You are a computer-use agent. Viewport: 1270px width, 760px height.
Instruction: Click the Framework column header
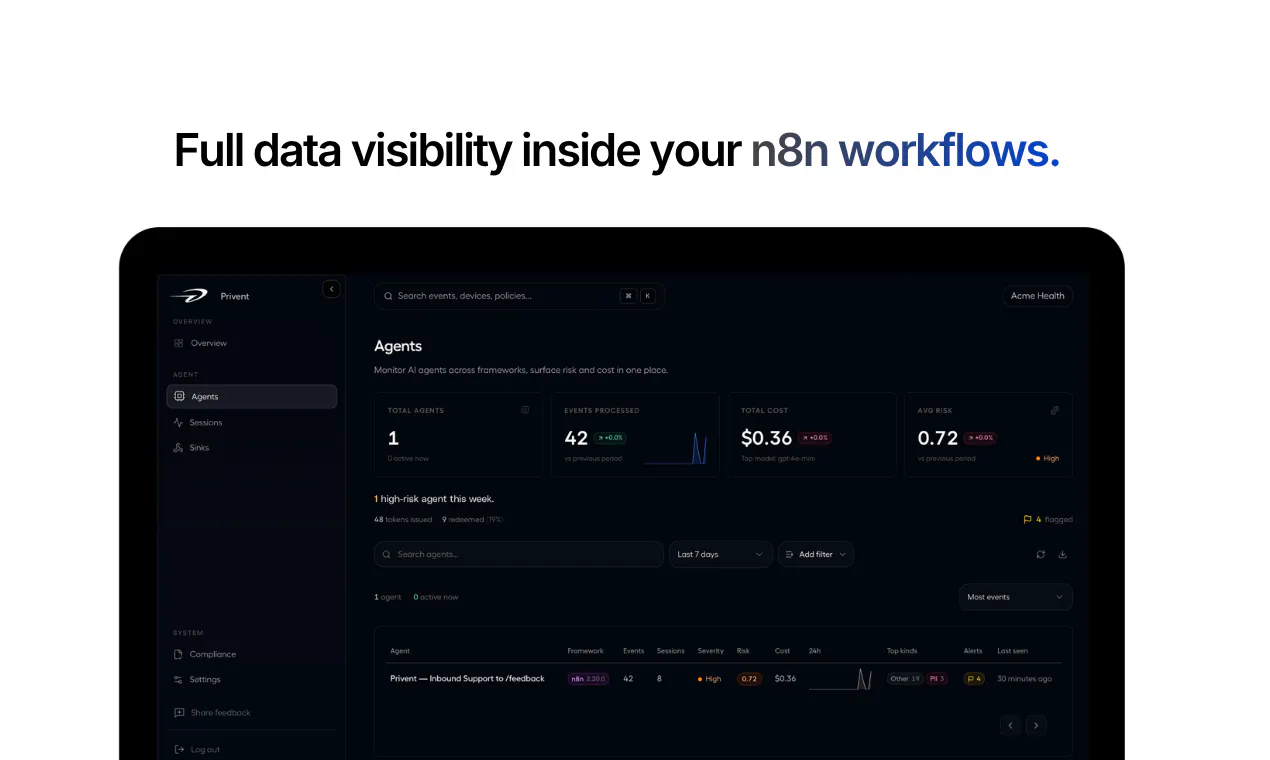coord(586,651)
